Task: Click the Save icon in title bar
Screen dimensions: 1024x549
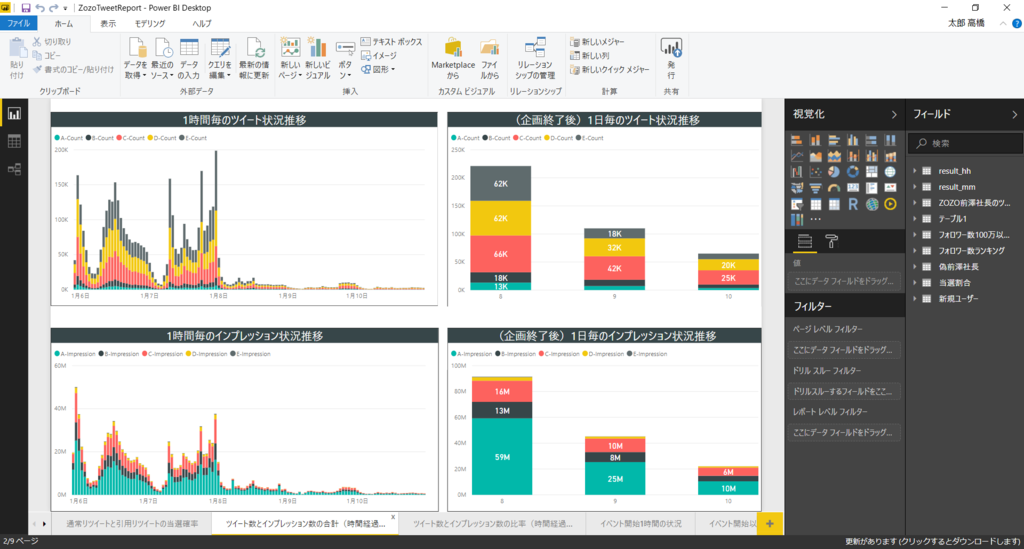Action: click(25, 8)
